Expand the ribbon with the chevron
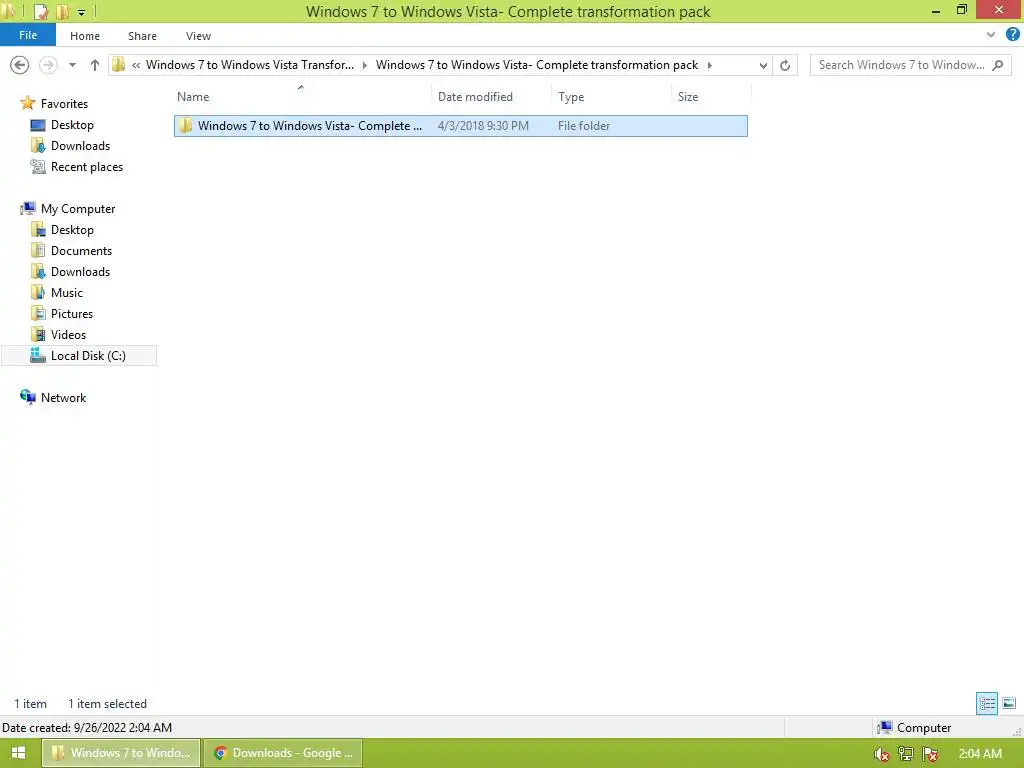 coord(991,35)
